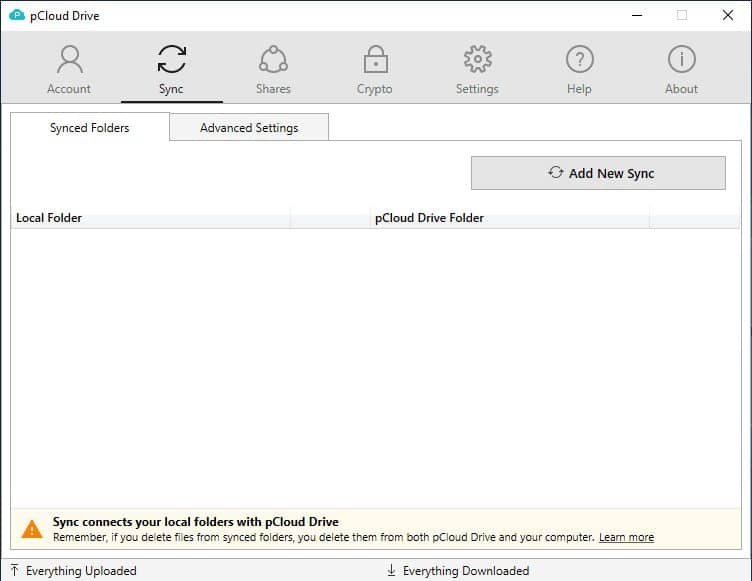Open the Account section
This screenshot has height=581, width=752.
click(x=69, y=69)
